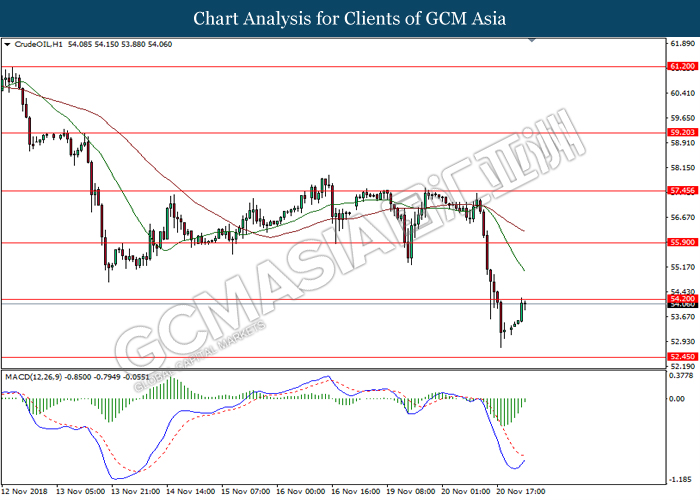This screenshot has height=500, width=700.
Task: Click the 61.890 price axis value
Action: 683,43
